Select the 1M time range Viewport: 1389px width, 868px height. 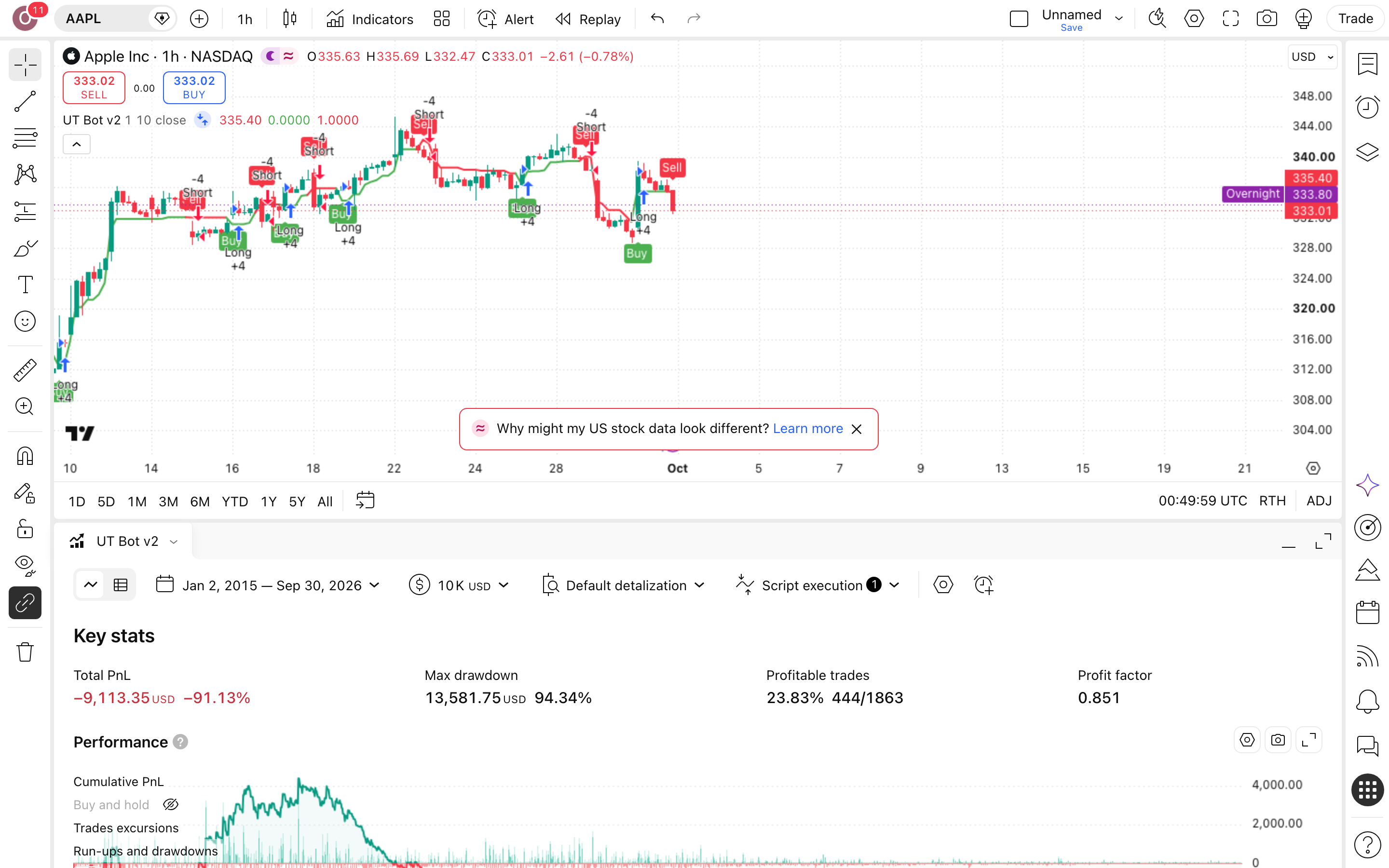point(136,502)
